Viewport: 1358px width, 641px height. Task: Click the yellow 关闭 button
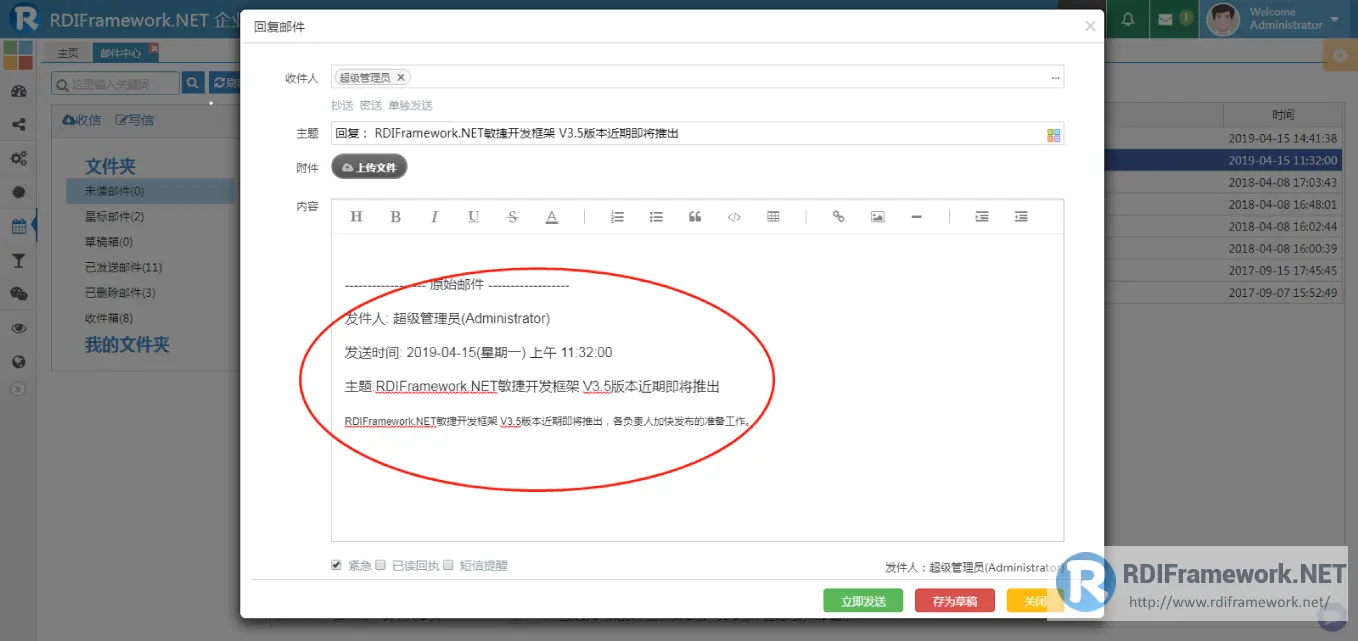[x=1035, y=601]
